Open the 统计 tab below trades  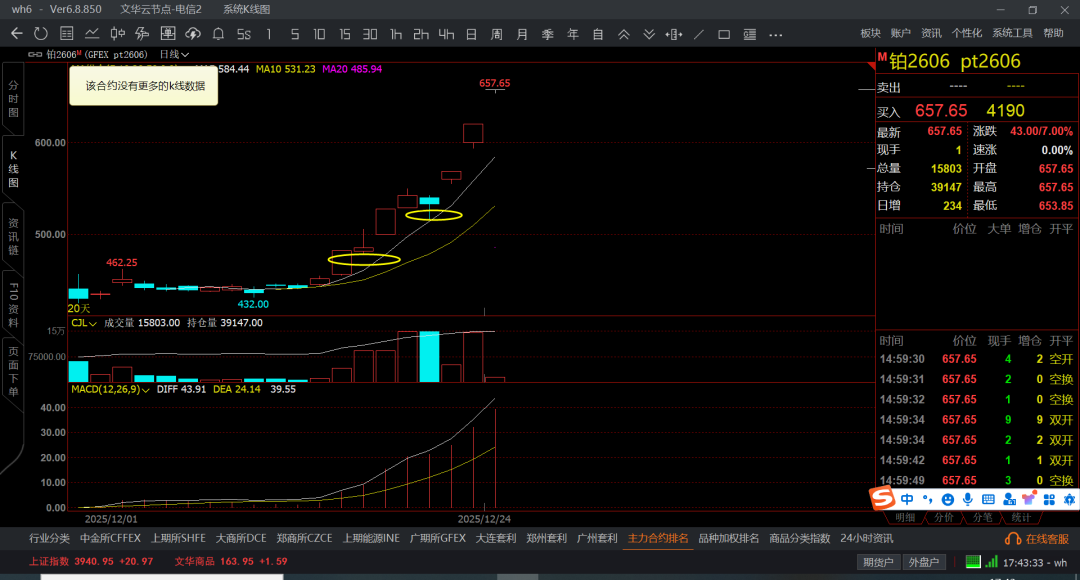(1021, 517)
